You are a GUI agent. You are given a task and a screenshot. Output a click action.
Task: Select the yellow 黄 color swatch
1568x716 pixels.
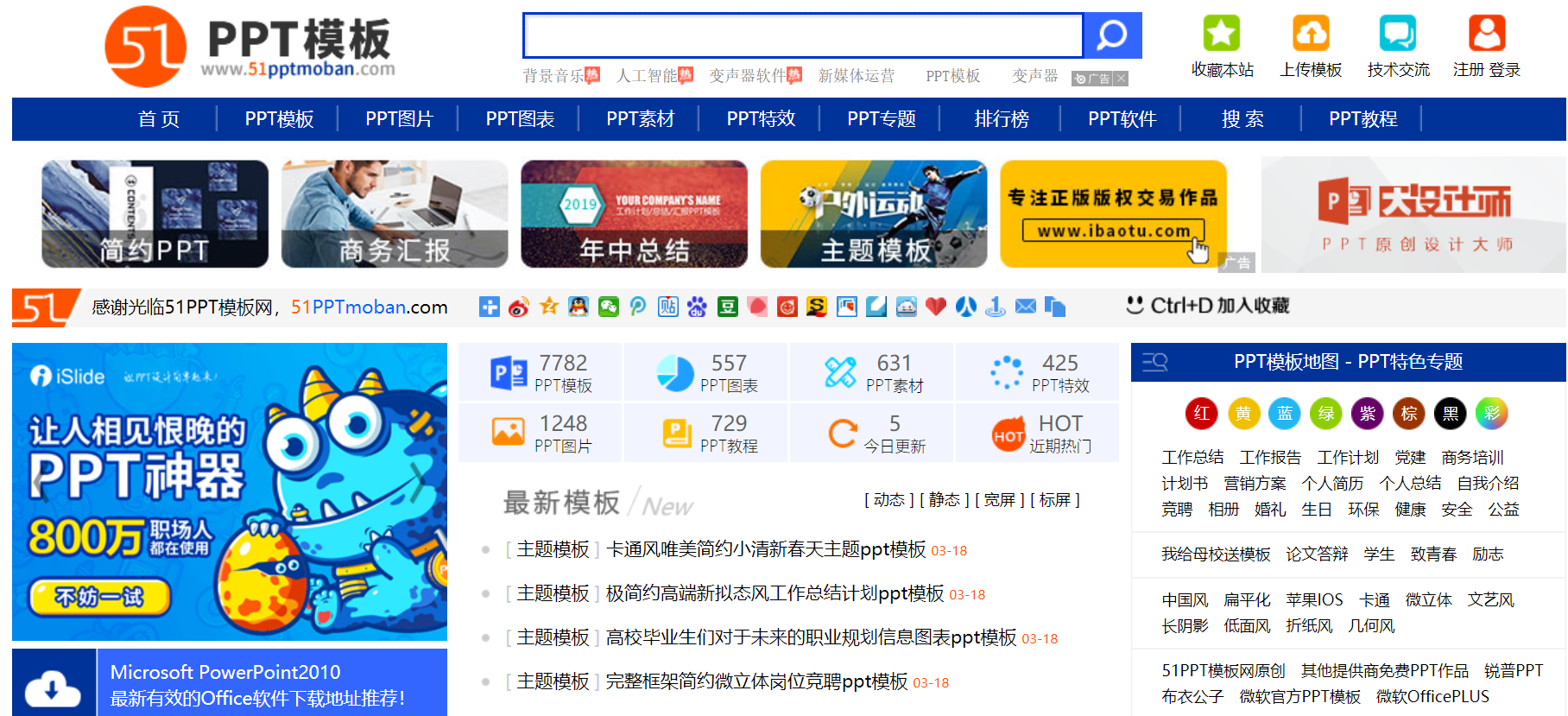click(1242, 414)
